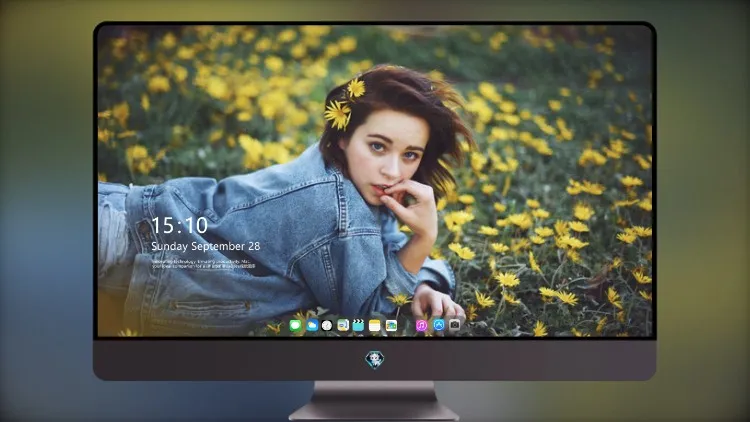
Task: Open the blue App Store icon
Action: tap(439, 326)
